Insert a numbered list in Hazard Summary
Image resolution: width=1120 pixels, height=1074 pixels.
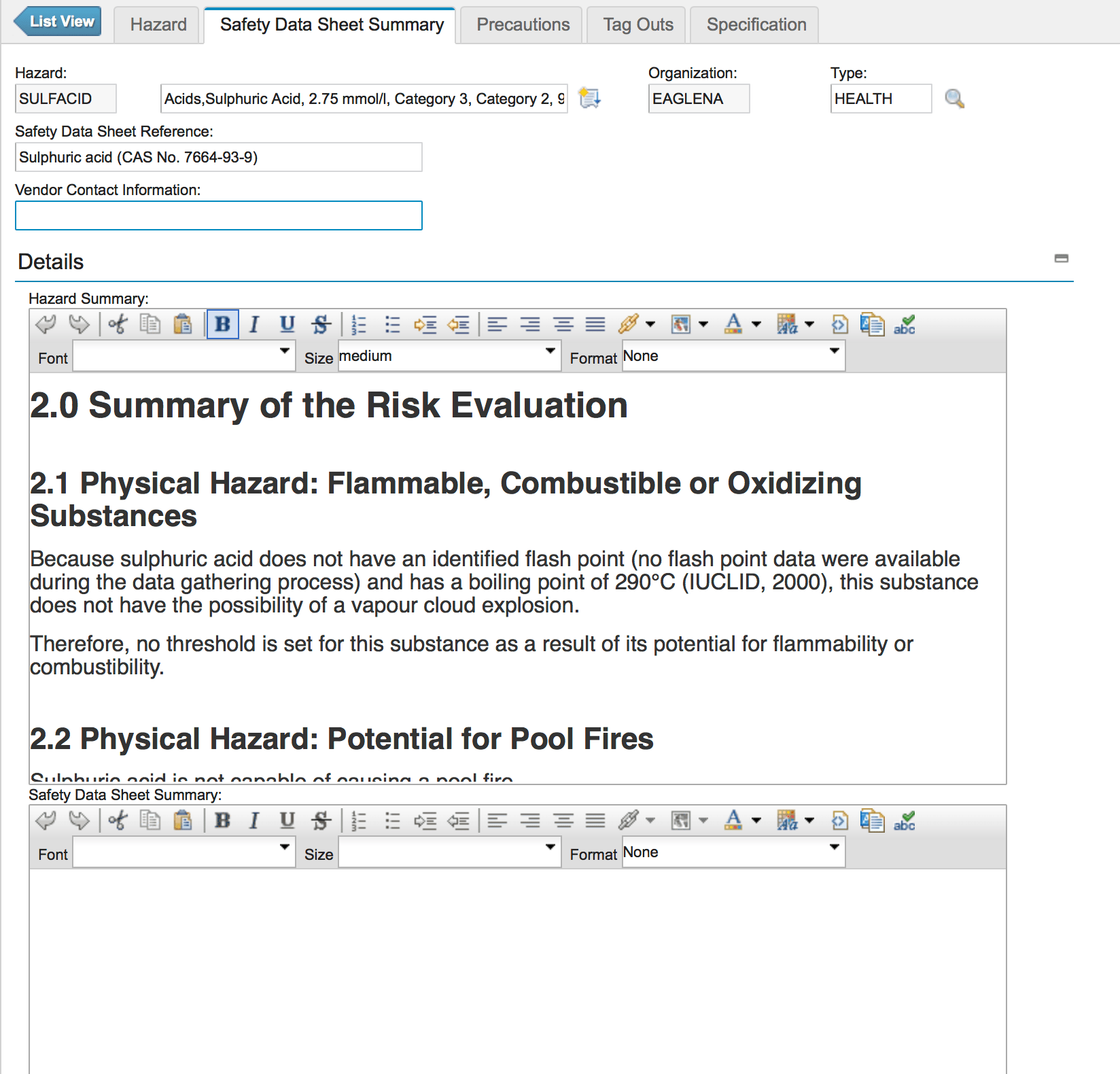[x=359, y=324]
